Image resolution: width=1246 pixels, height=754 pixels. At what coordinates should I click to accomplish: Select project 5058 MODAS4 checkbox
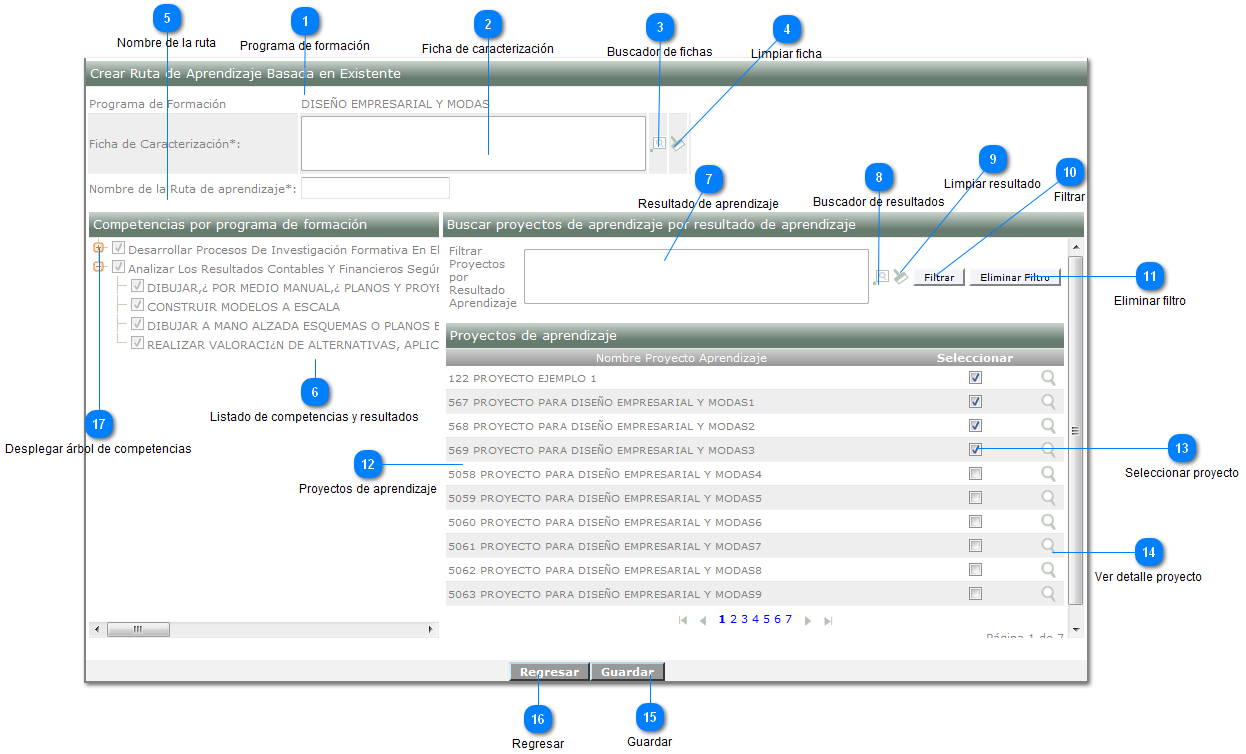[x=975, y=474]
